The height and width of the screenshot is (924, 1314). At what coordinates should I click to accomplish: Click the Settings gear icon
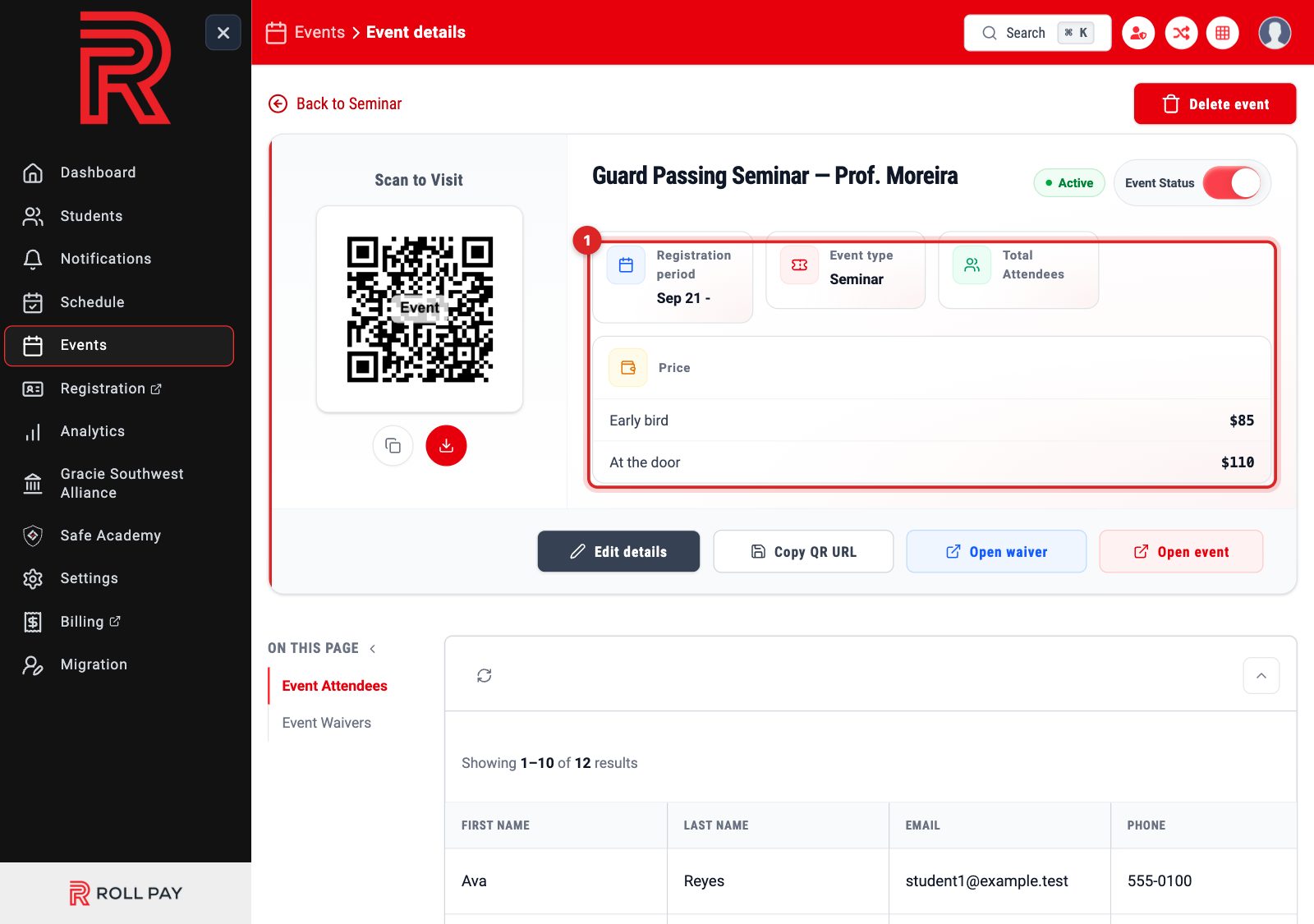pos(33,578)
